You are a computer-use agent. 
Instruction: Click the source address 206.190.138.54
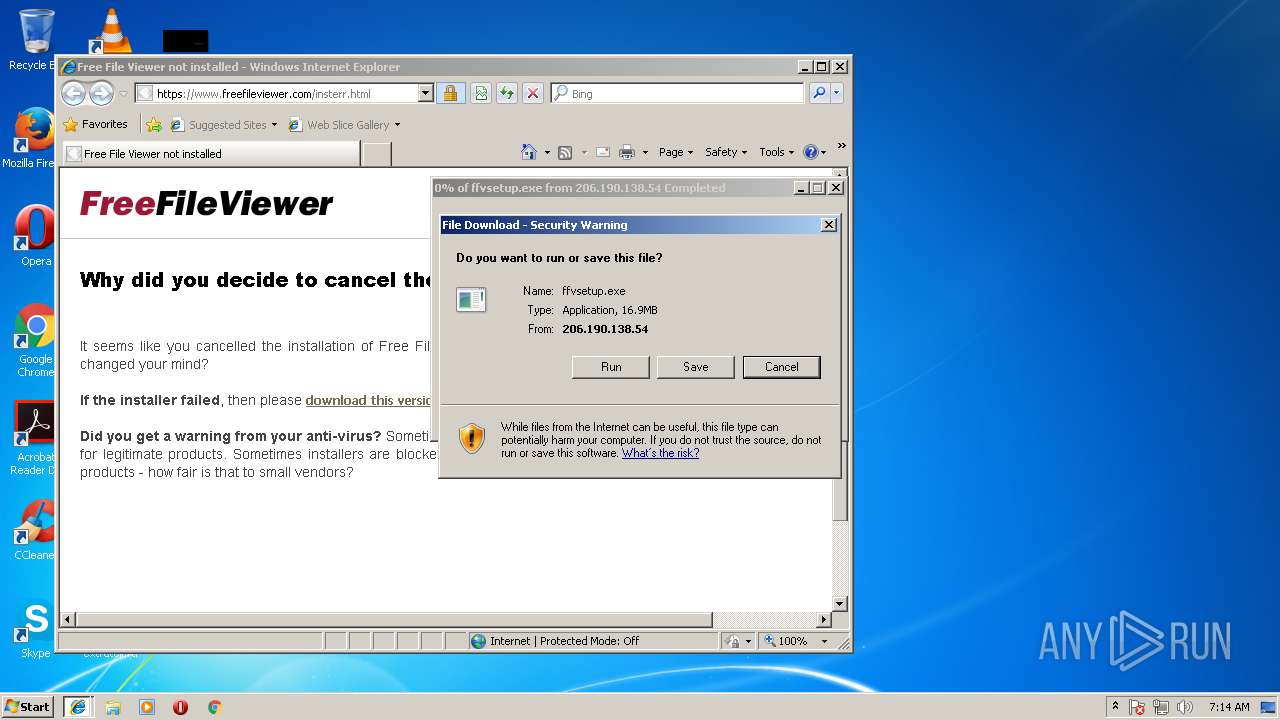tap(605, 329)
